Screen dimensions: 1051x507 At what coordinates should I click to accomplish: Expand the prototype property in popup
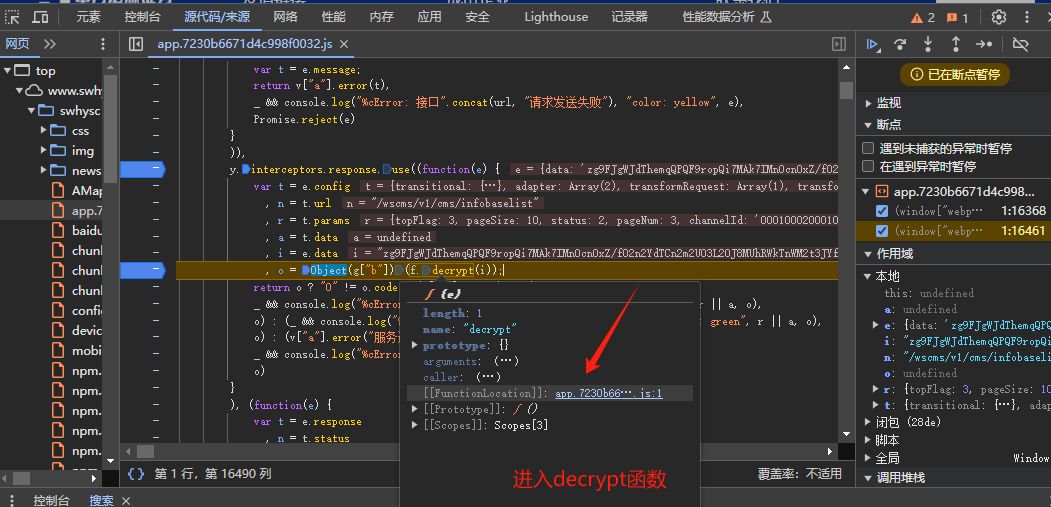pos(416,346)
